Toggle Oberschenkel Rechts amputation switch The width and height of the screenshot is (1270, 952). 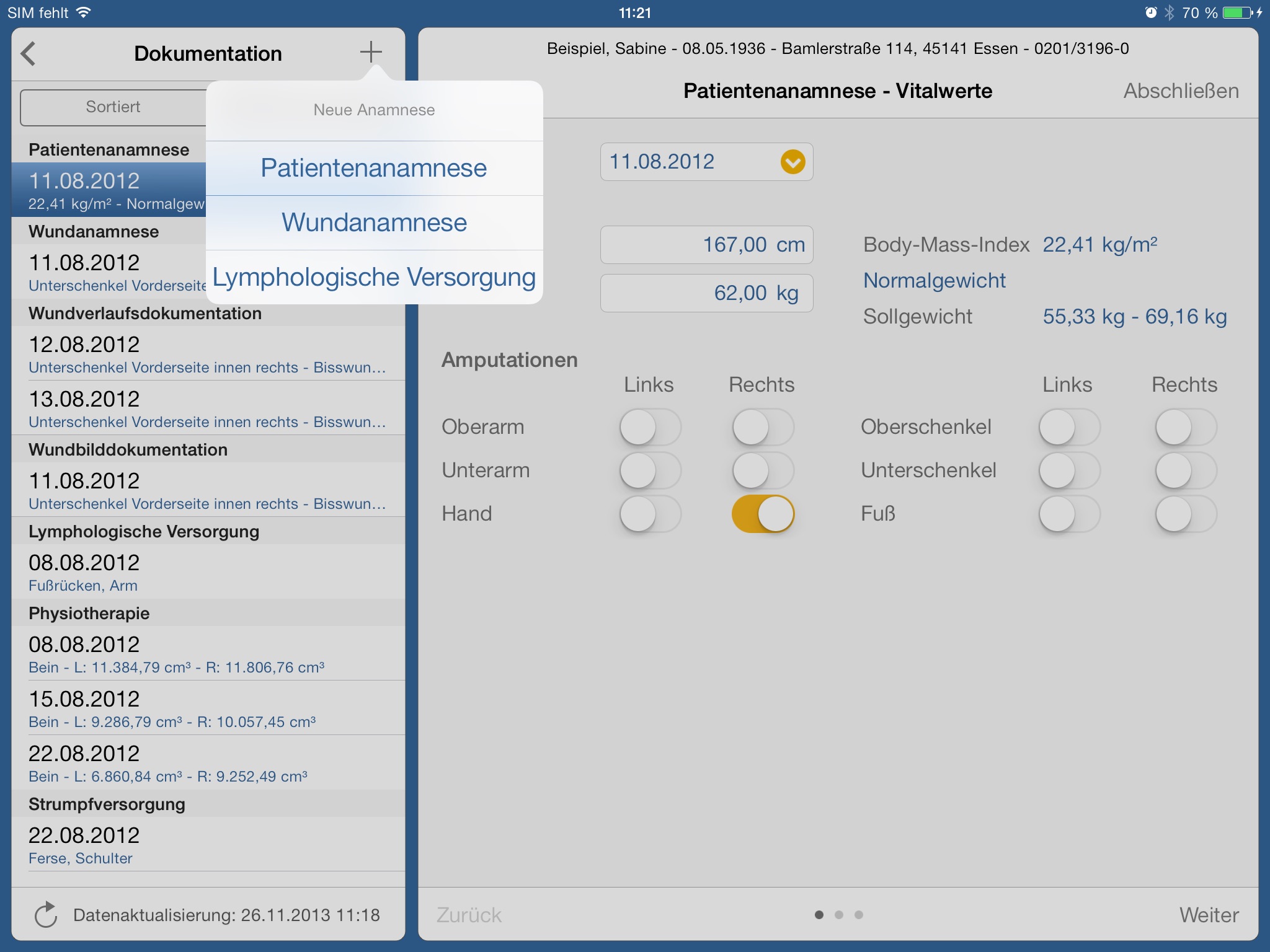coord(1186,427)
